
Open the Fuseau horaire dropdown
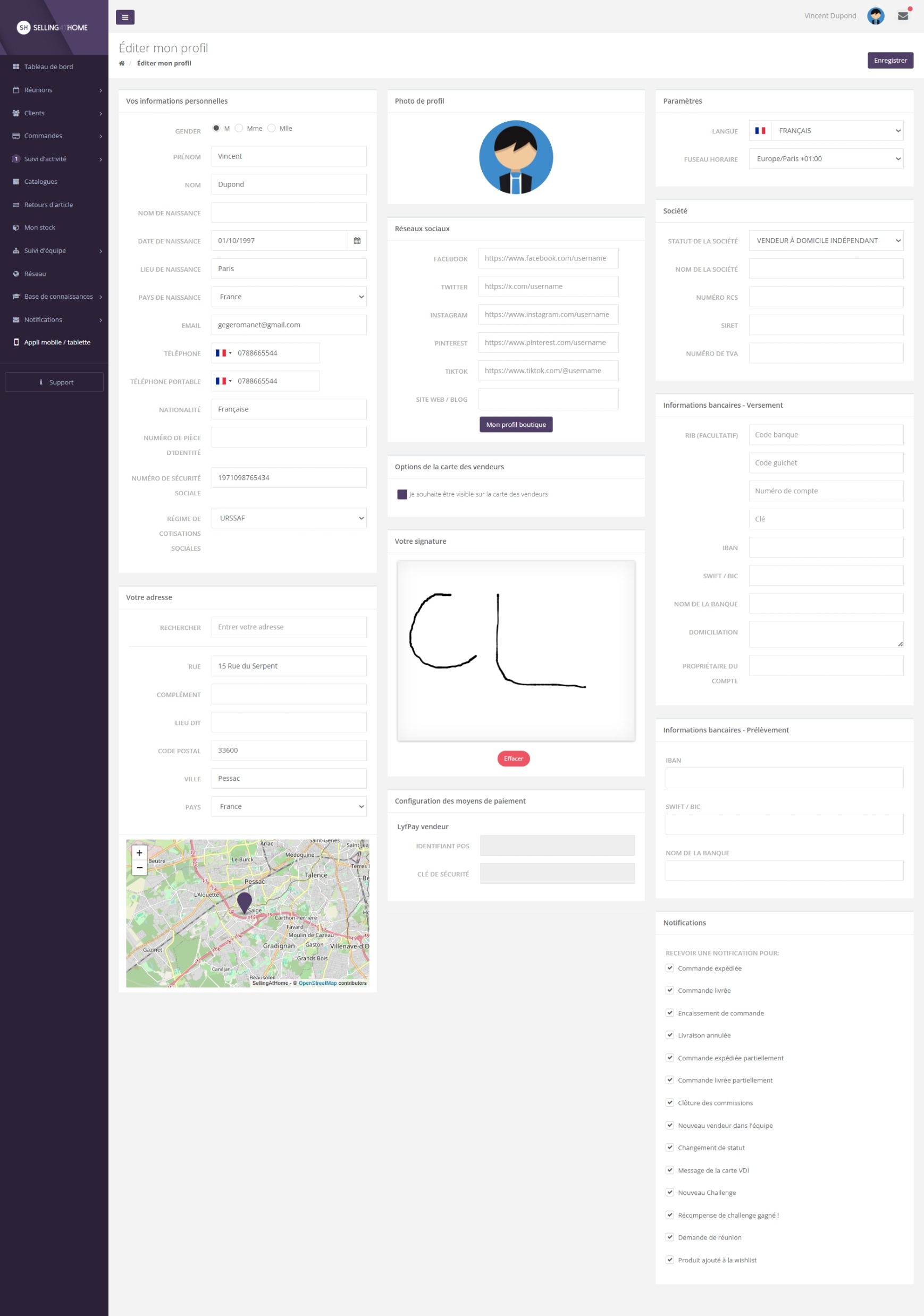826,159
